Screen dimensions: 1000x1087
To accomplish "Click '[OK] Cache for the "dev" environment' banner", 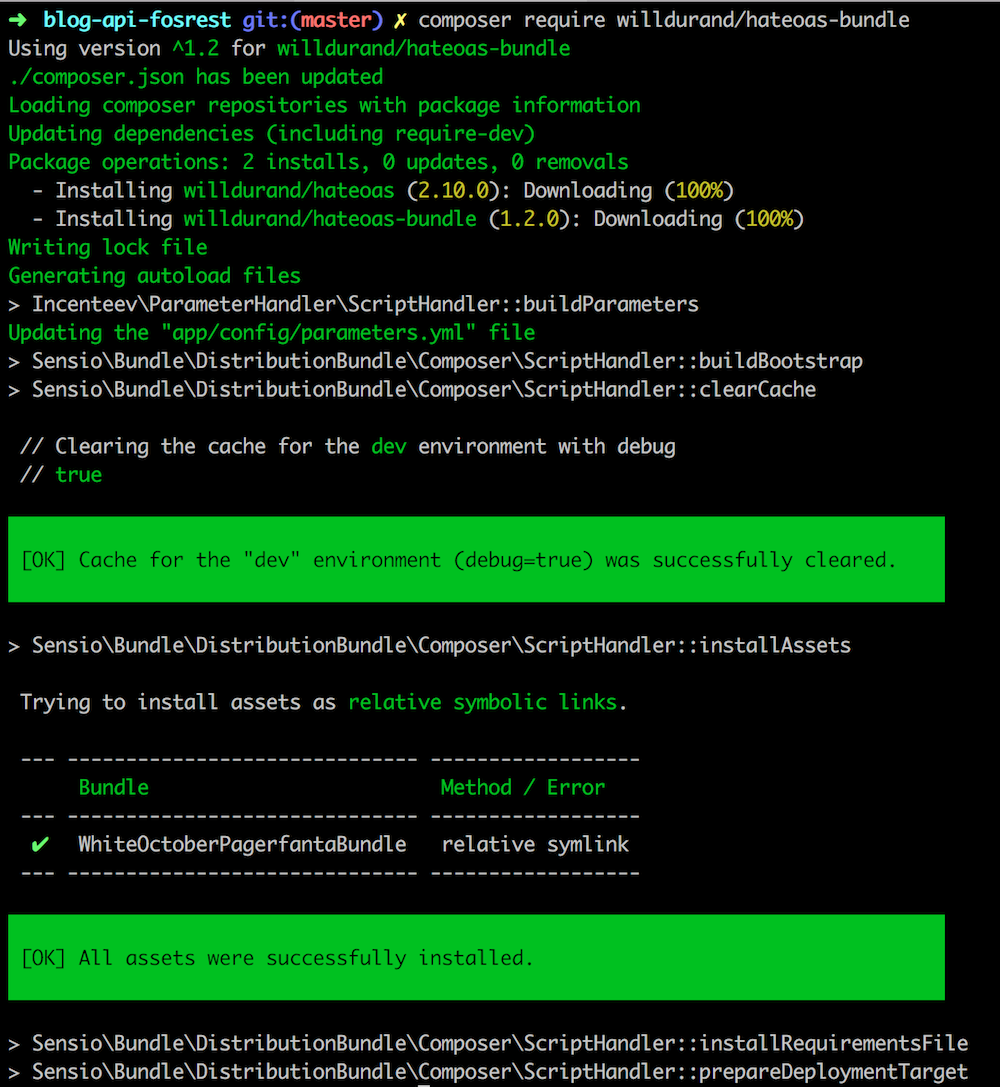I will coord(476,559).
